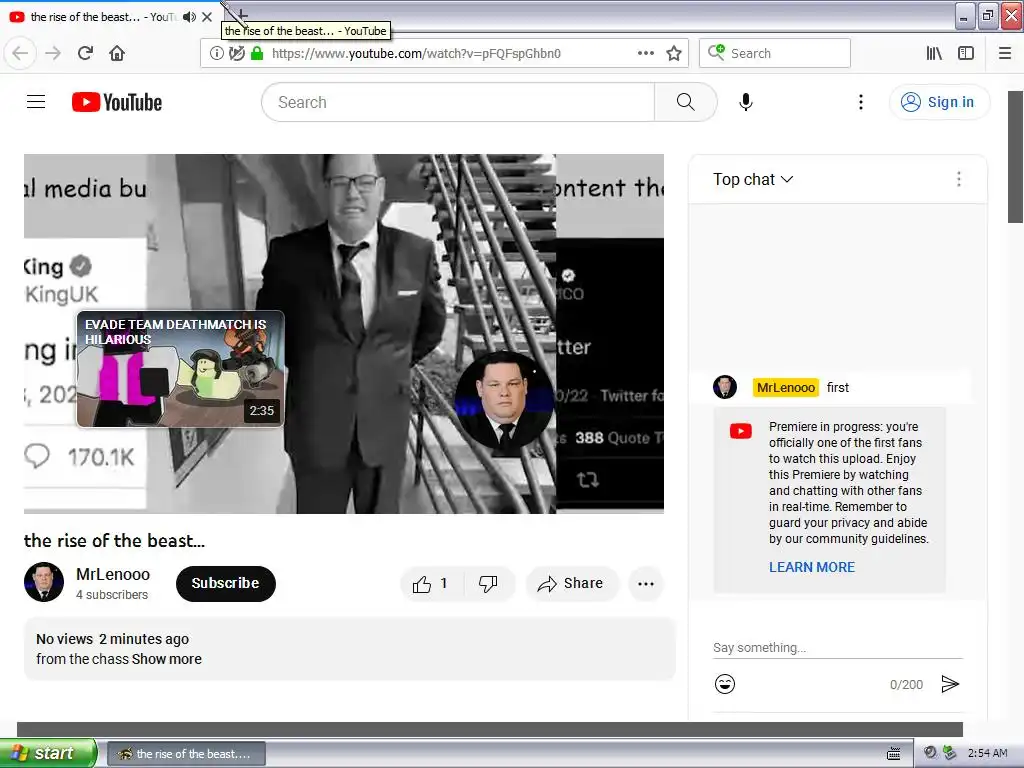Send the chat message with arrow icon

(950, 684)
